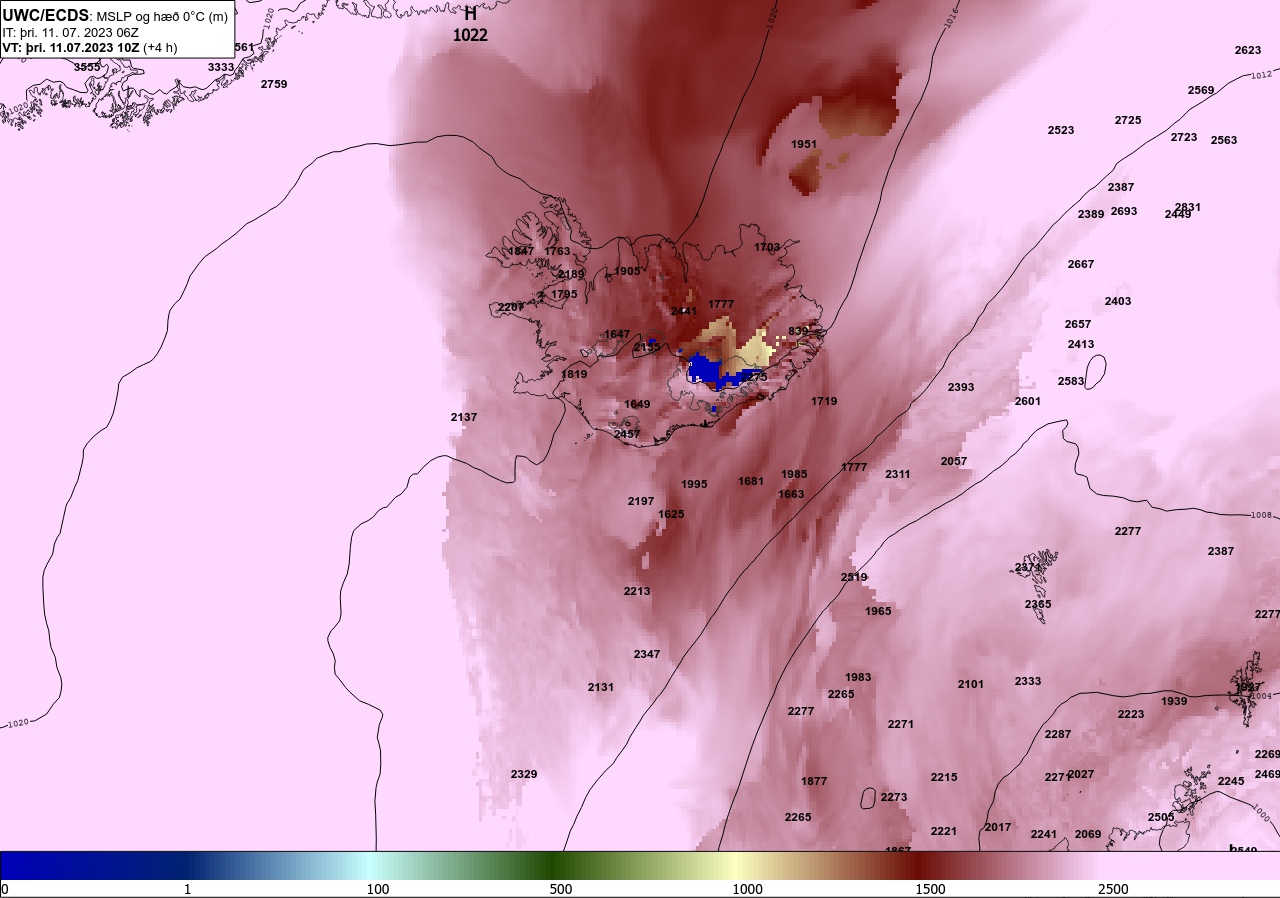The height and width of the screenshot is (898, 1280).
Task: Click the value 2137 west of Iceland
Action: click(x=464, y=417)
